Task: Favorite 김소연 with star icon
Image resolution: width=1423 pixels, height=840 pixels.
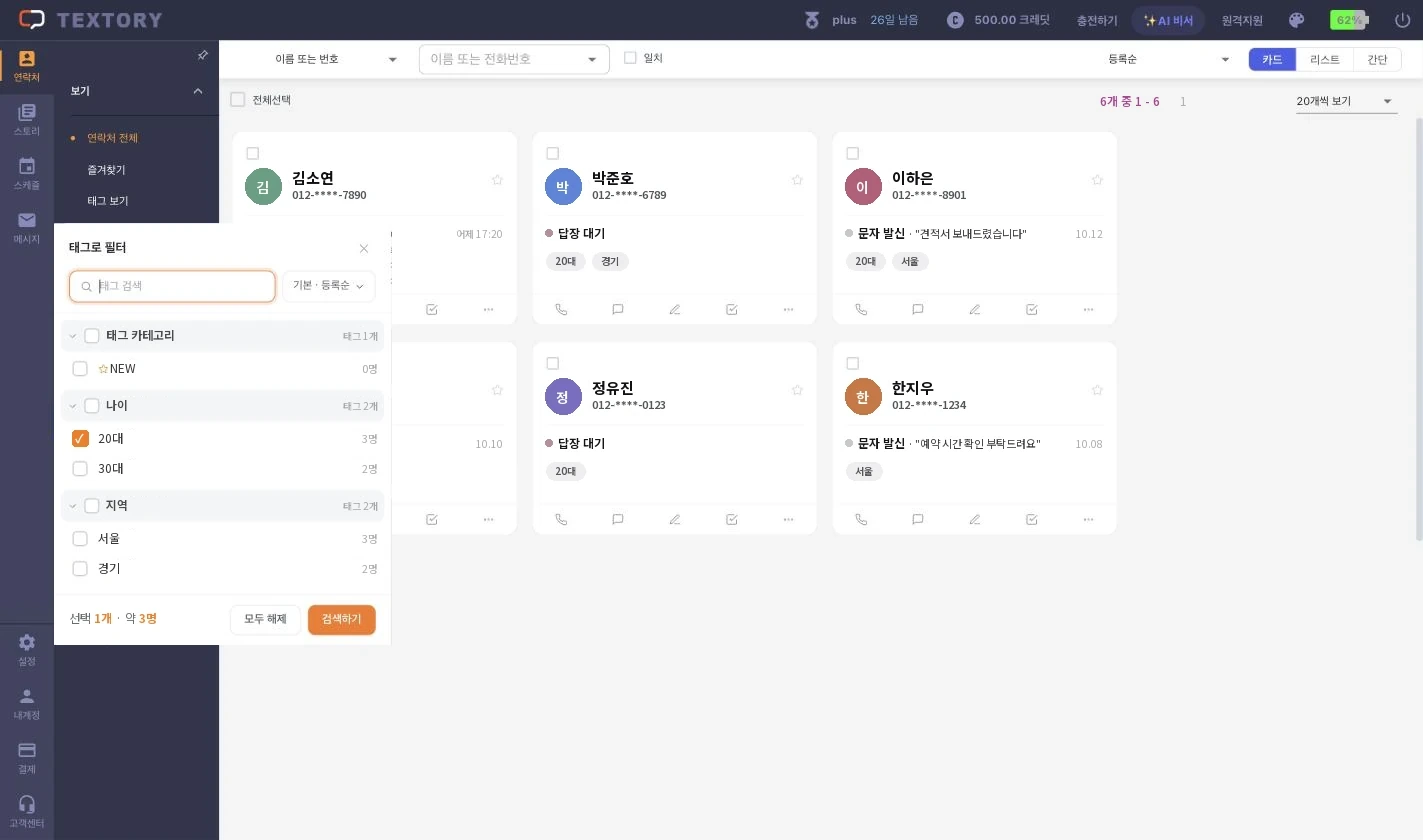Action: pyautogui.click(x=497, y=180)
